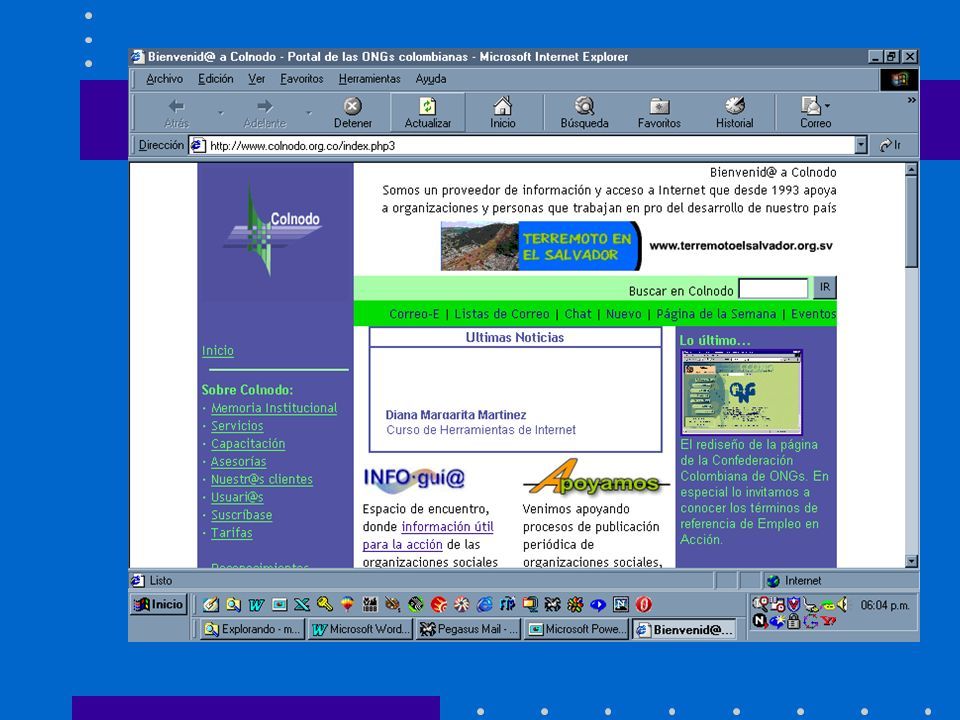Click the hot air balloon quick launch icon
This screenshot has width=960, height=720.
(x=347, y=605)
